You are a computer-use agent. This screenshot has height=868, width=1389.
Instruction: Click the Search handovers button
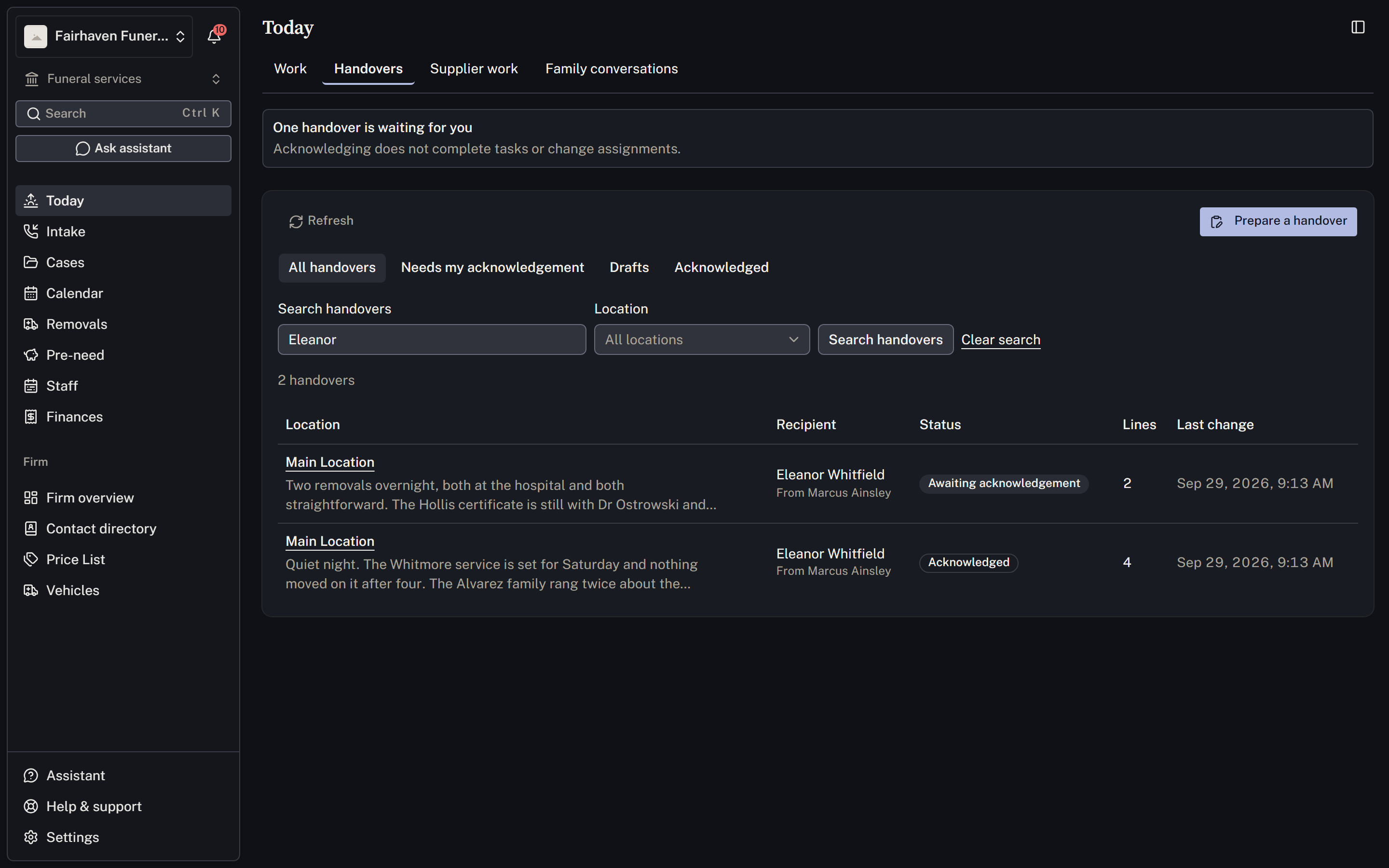point(885,339)
